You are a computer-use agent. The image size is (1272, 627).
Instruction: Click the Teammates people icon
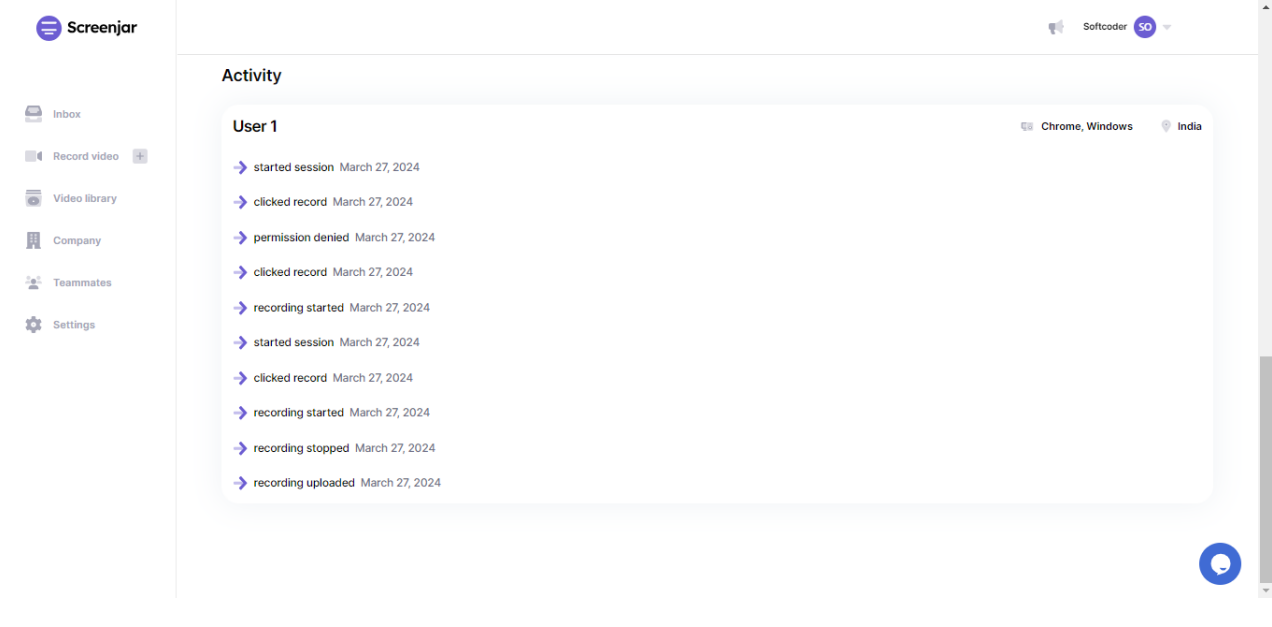(34, 283)
